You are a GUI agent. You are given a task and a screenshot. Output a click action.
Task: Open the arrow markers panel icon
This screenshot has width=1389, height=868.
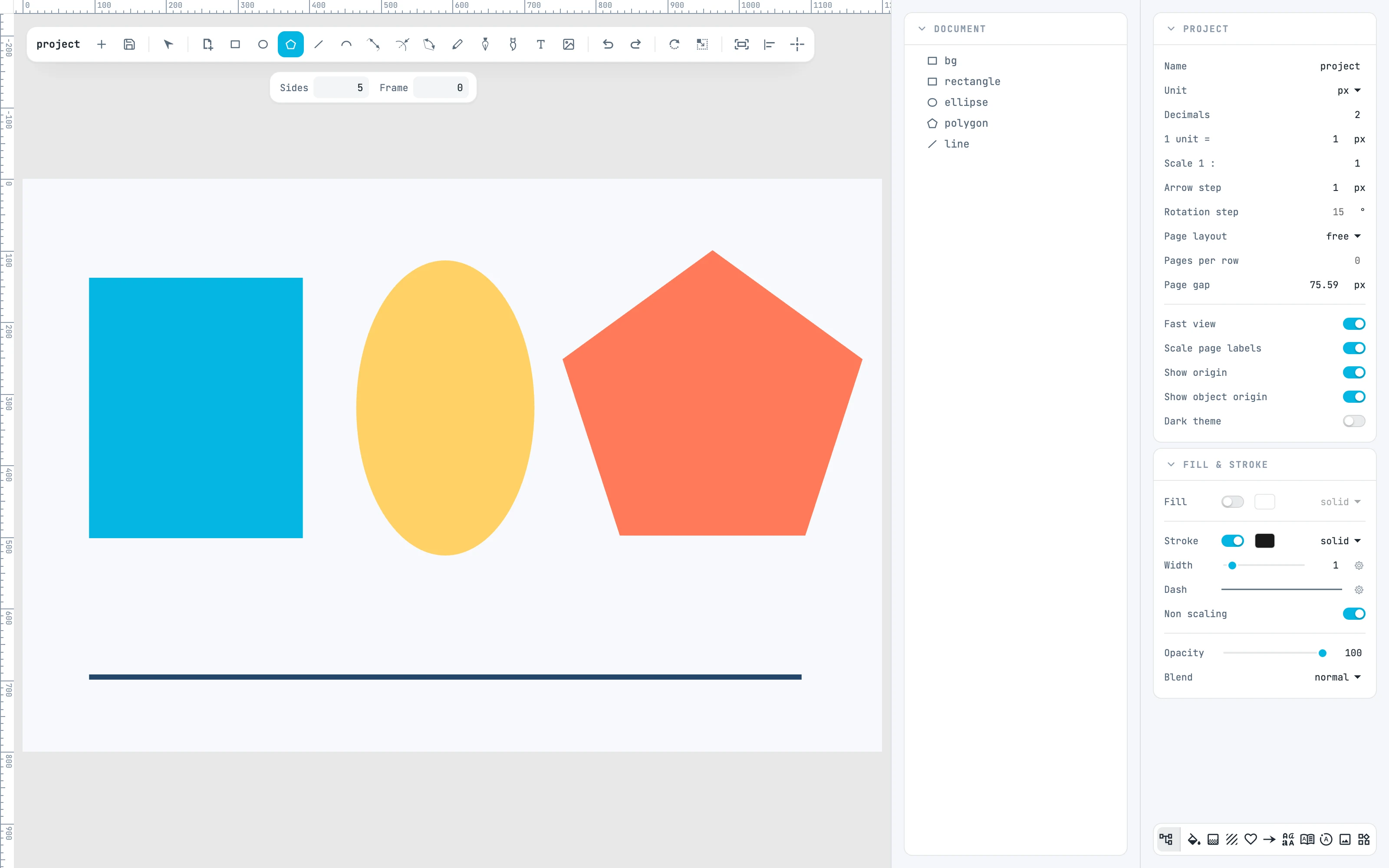[x=1270, y=839]
